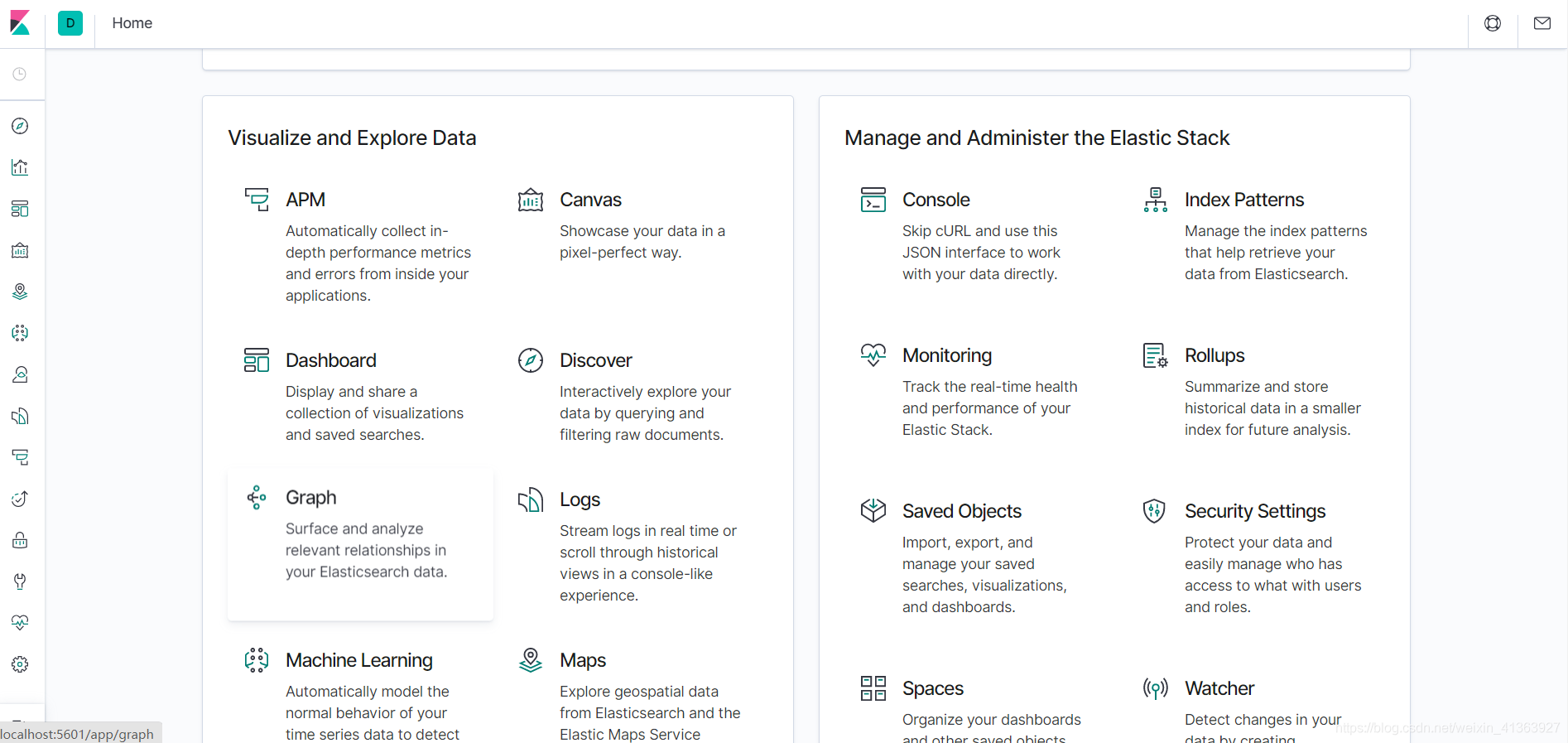Open the Watcher title link

[1219, 688]
